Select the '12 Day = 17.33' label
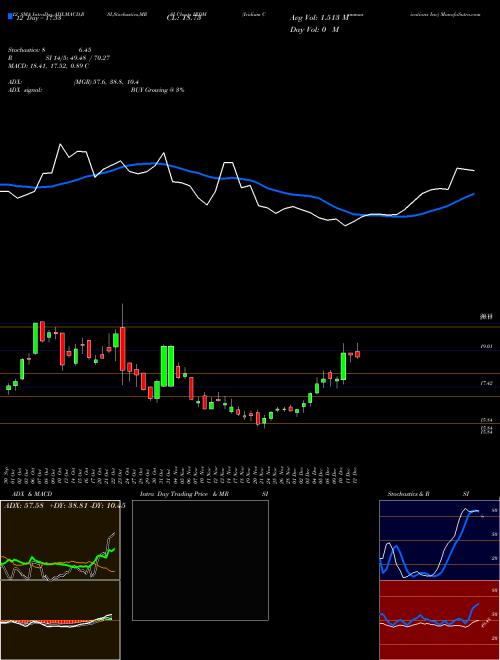 click(x=38, y=18)
